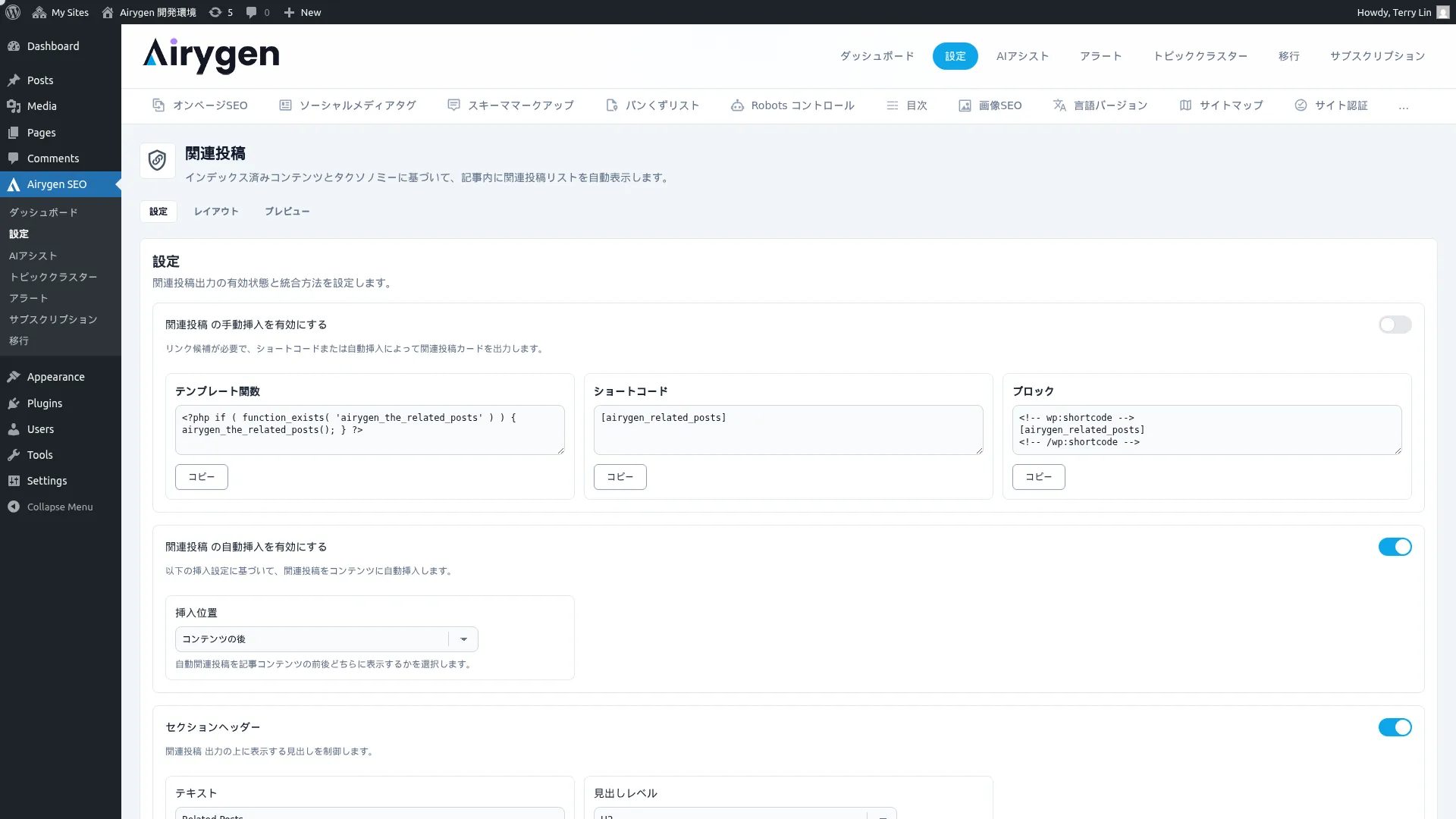Click the Robots コントロール robot icon
Image resolution: width=1456 pixels, height=819 pixels.
(737, 105)
